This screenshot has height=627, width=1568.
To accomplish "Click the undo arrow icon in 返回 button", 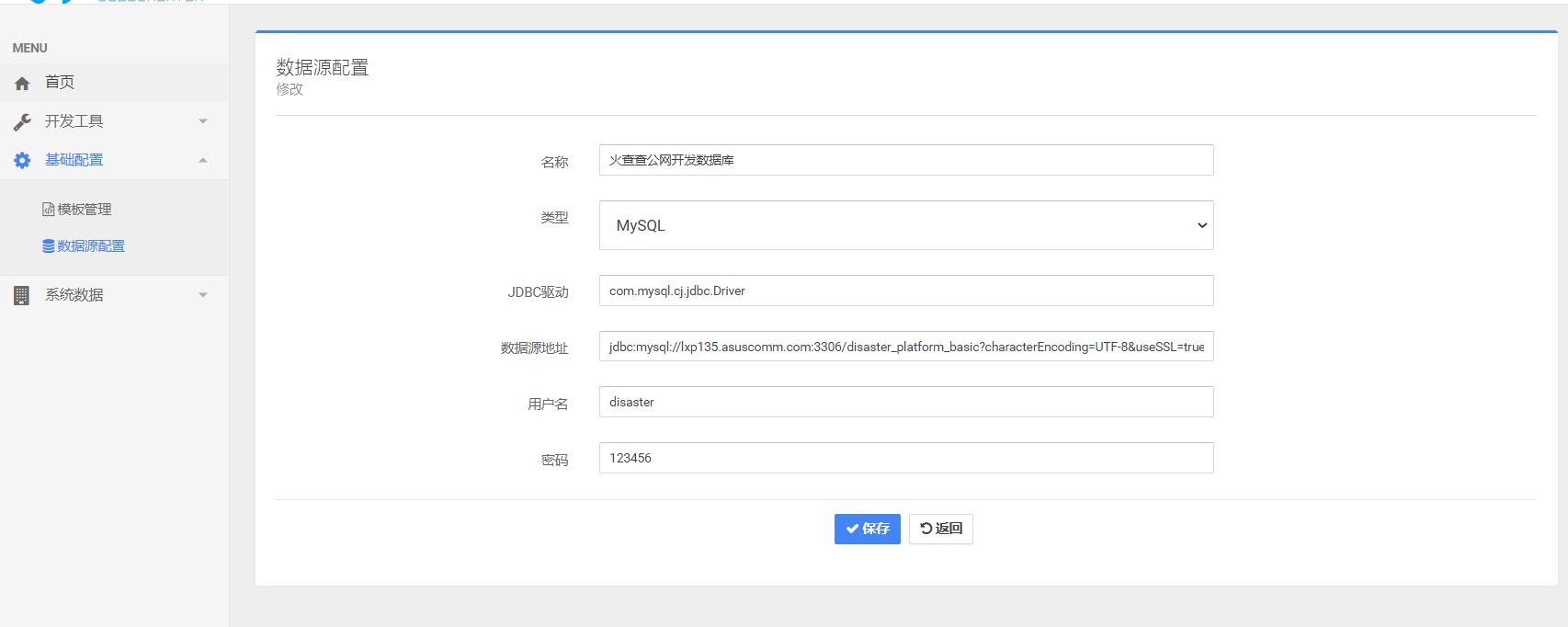I will click(926, 529).
